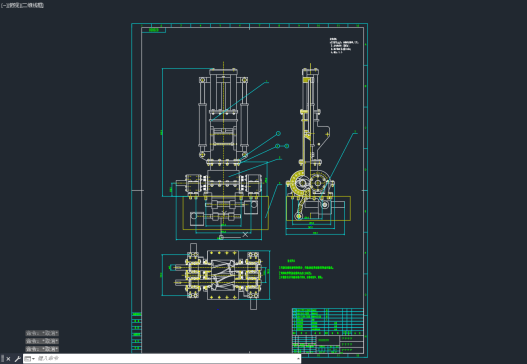Image resolution: width=527 pixels, height=364 pixels.
Task: Grab the command line grip handle
Action: [x=2, y=359]
